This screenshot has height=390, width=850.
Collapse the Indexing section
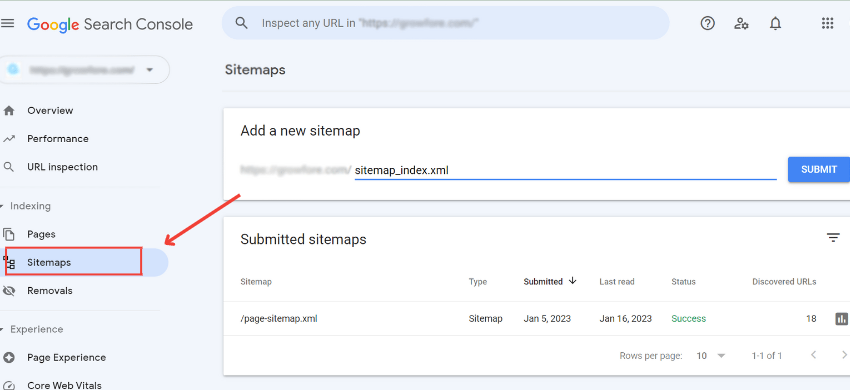(x=26, y=206)
